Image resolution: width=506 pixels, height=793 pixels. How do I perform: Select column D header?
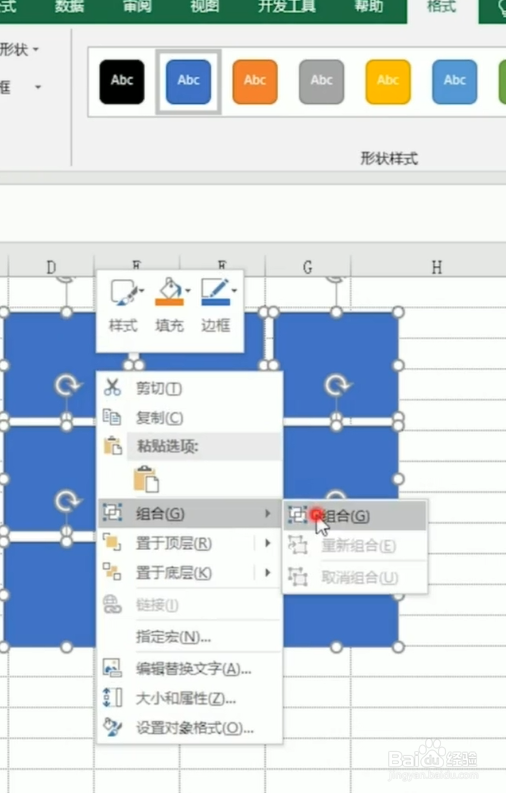(51, 267)
